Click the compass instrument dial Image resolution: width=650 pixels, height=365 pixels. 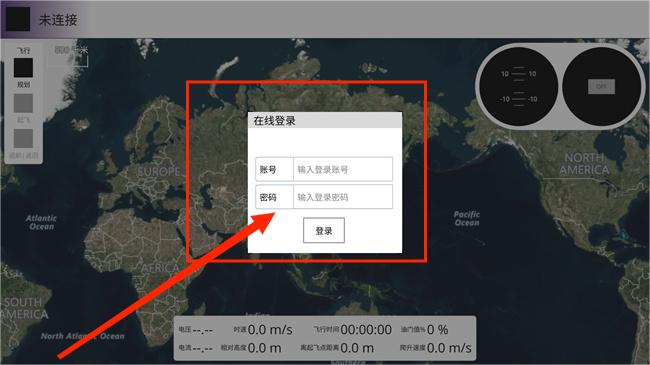pos(601,86)
